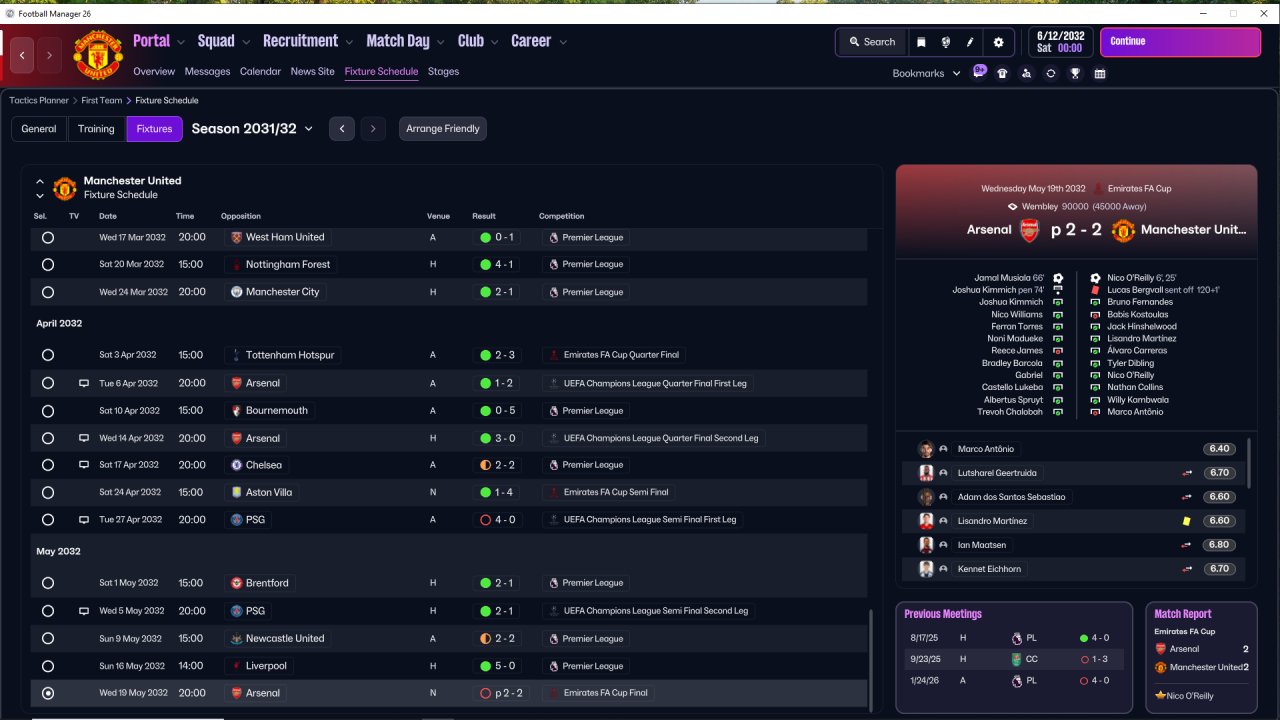Image resolution: width=1280 pixels, height=720 pixels.
Task: Select the West Ham United fixture radio button
Action: [x=48, y=237]
